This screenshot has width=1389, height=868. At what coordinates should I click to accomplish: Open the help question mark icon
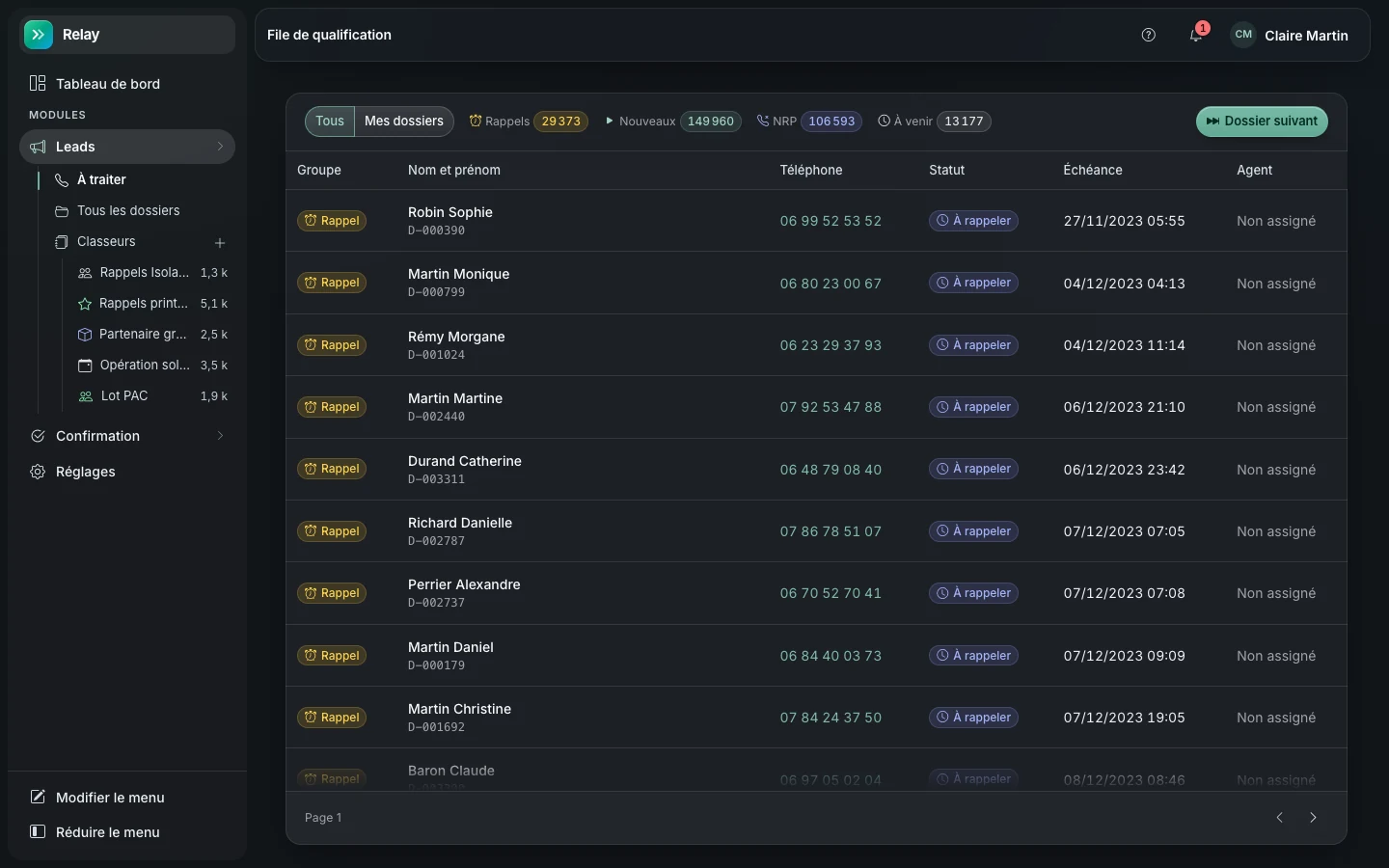pyautogui.click(x=1148, y=35)
